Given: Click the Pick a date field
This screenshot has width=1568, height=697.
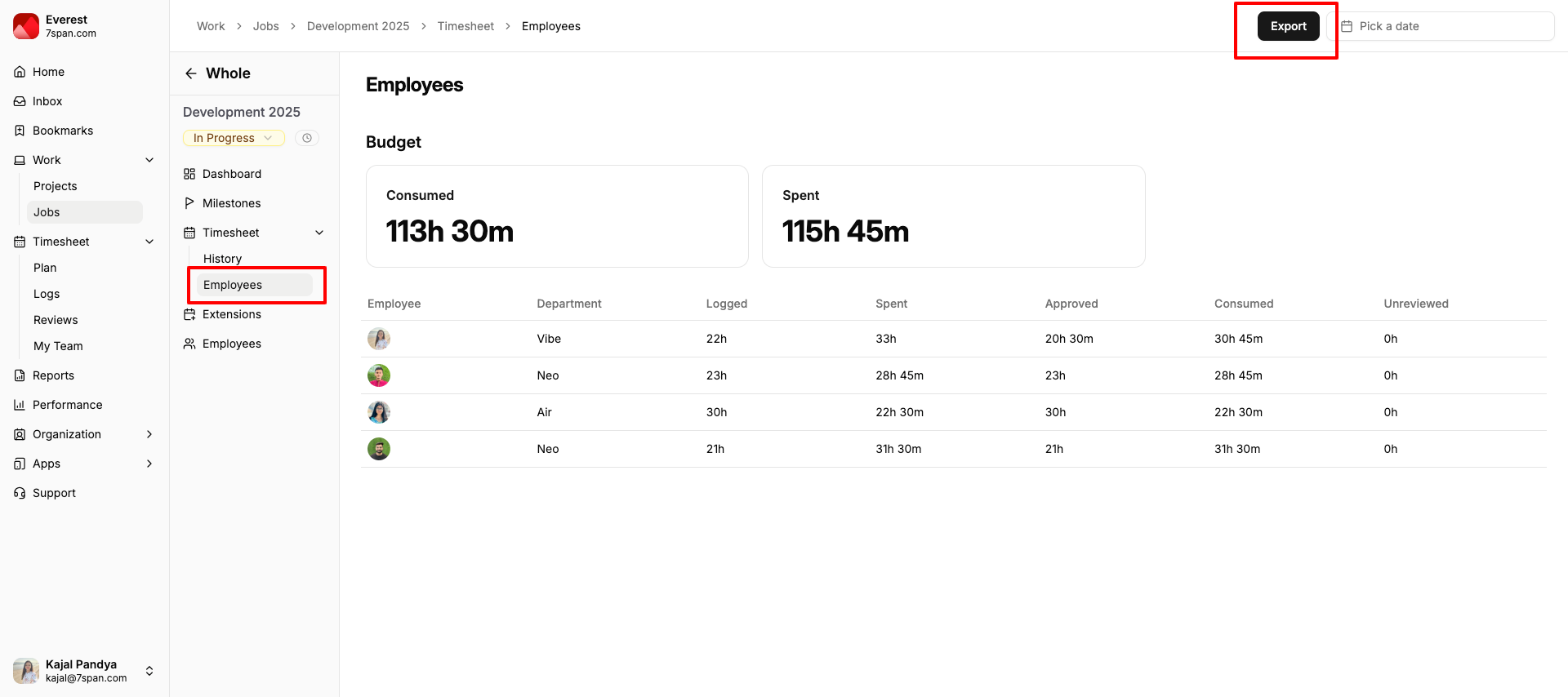Looking at the screenshot, I should 1445,26.
